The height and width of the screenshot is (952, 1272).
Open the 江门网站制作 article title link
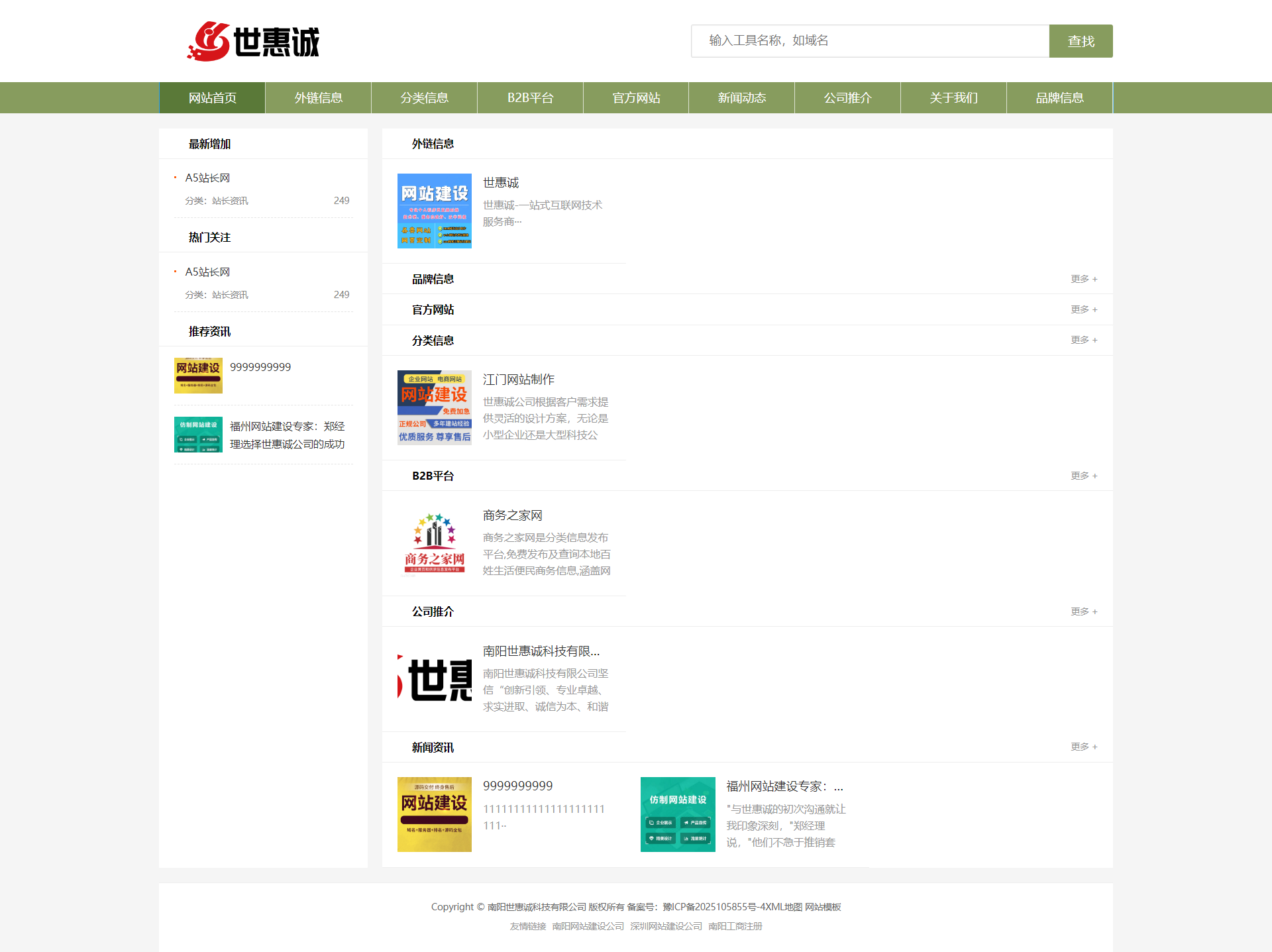pyautogui.click(x=518, y=379)
